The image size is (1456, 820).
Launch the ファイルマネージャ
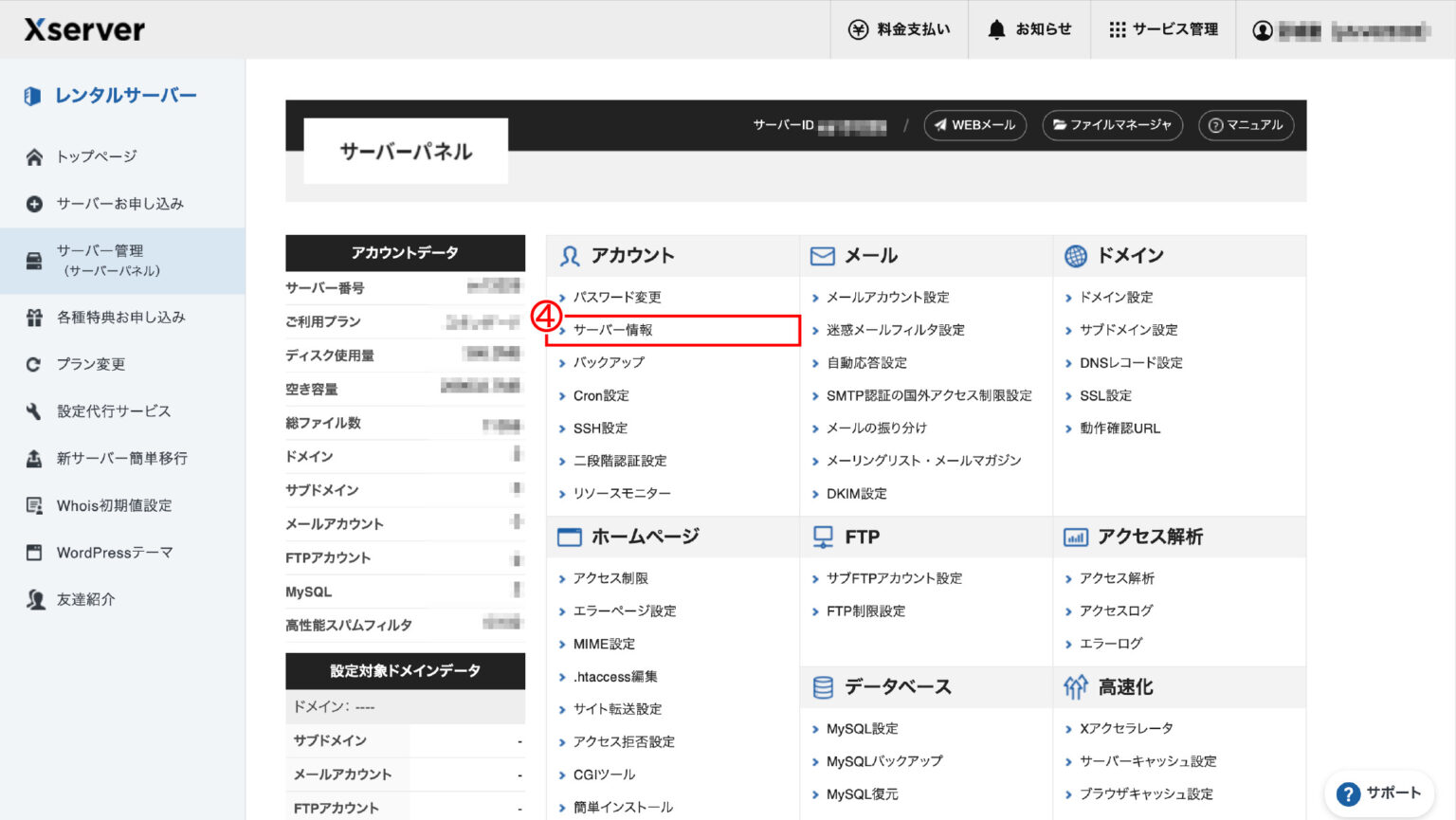click(1112, 124)
